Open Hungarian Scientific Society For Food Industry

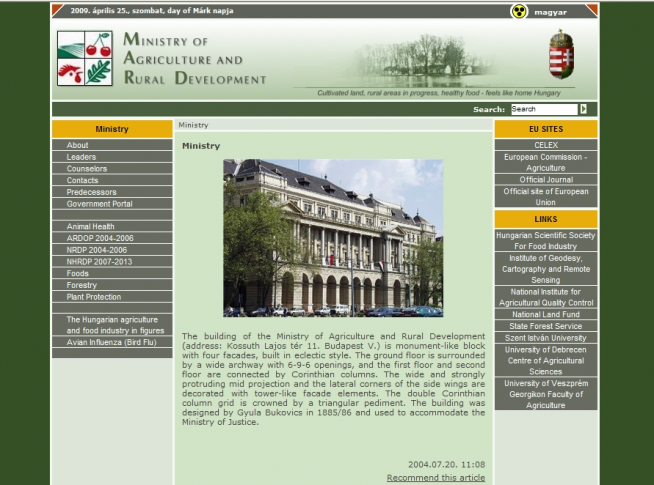(546, 241)
